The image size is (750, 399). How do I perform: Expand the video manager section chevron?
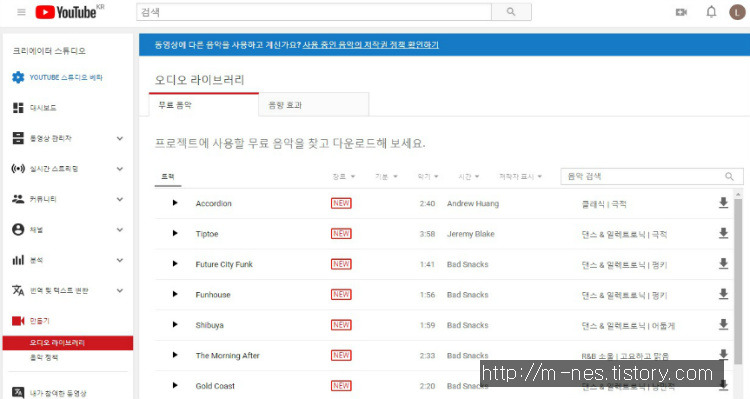[120, 138]
